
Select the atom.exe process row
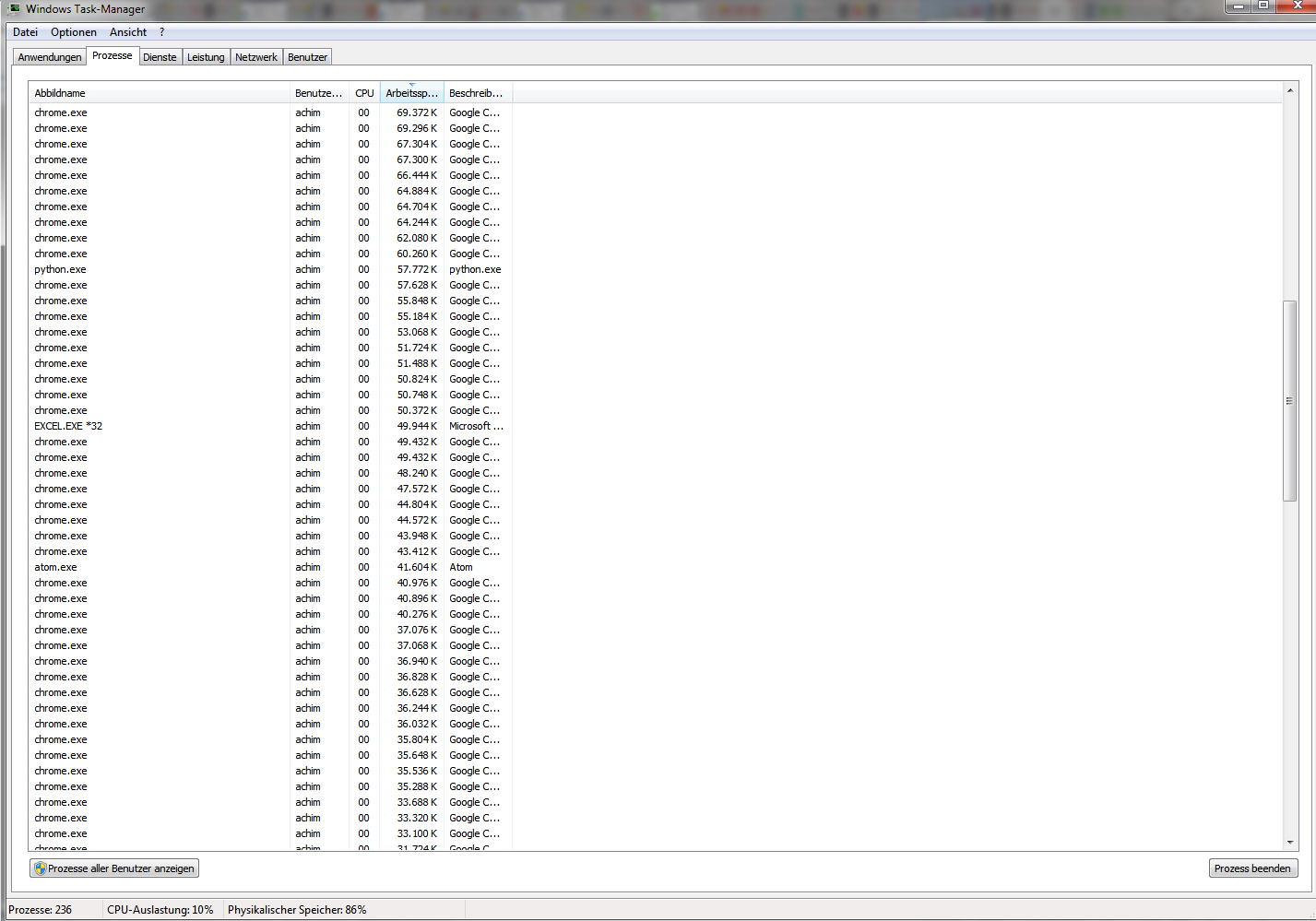click(x=270, y=567)
